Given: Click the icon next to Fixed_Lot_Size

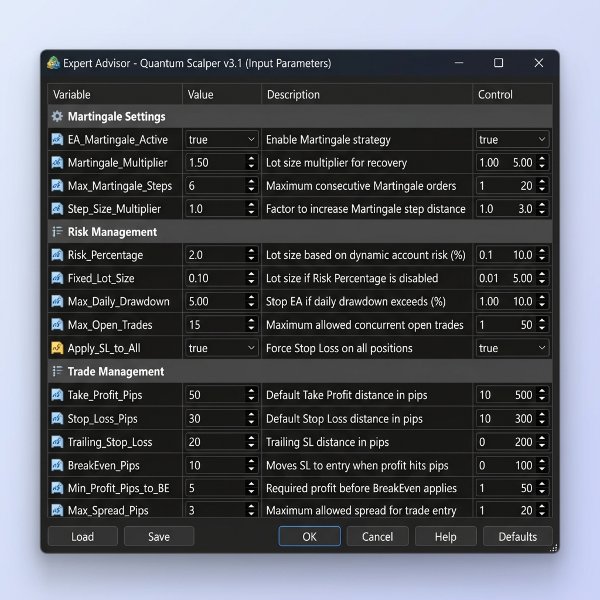Looking at the screenshot, I should [57, 278].
